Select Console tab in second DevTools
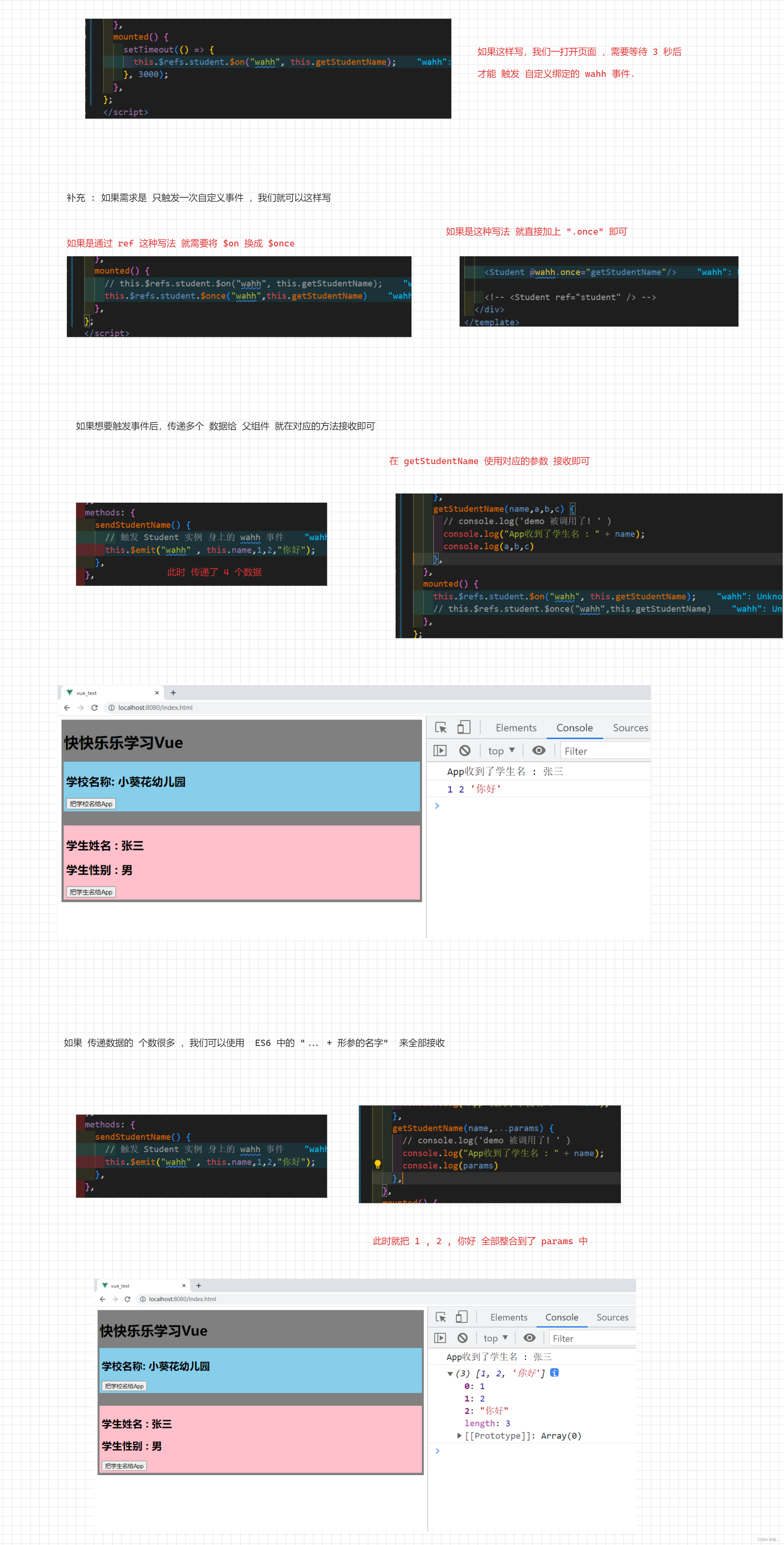The height and width of the screenshot is (1545, 784). [x=562, y=1317]
